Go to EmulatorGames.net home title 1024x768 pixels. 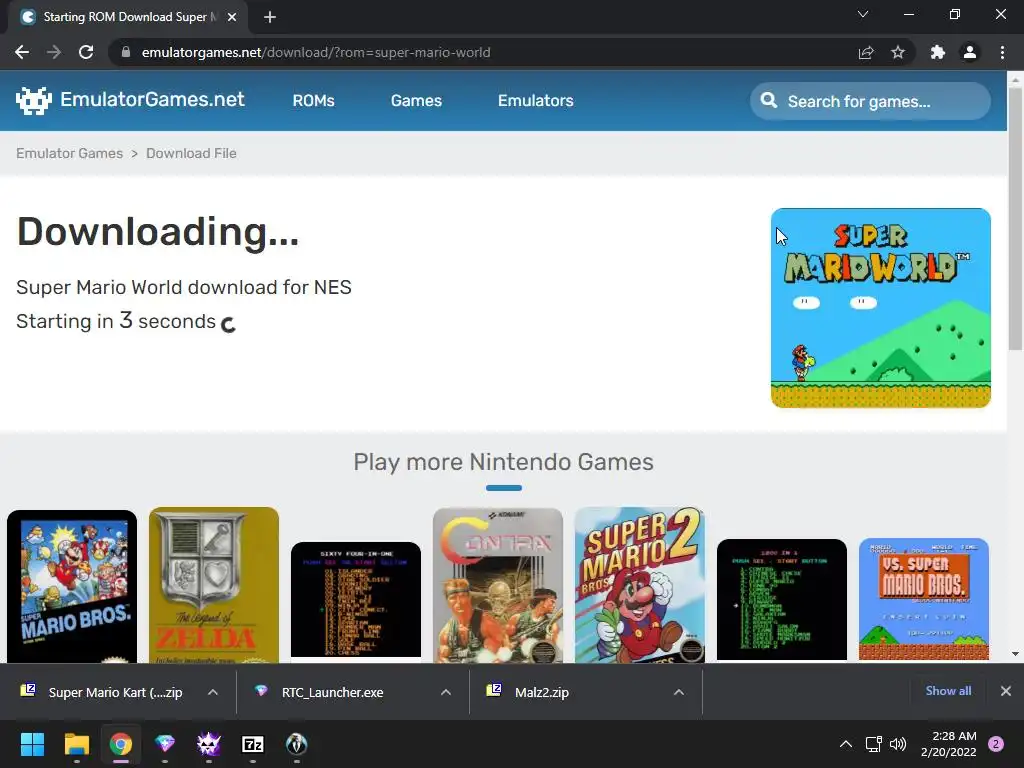pyautogui.click(x=152, y=99)
